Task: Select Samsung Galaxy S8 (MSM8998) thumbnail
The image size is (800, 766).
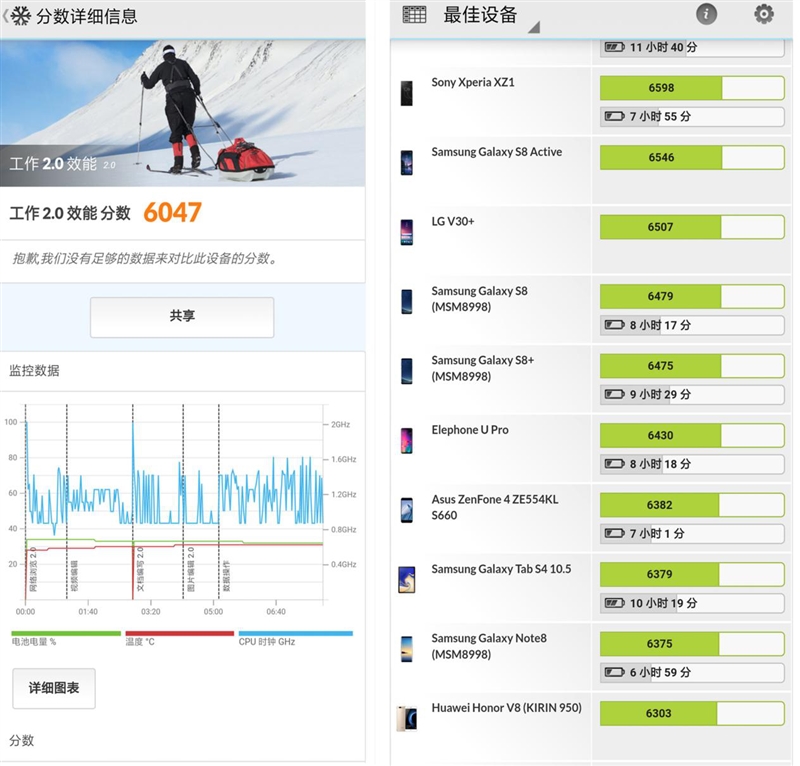Action: [407, 302]
